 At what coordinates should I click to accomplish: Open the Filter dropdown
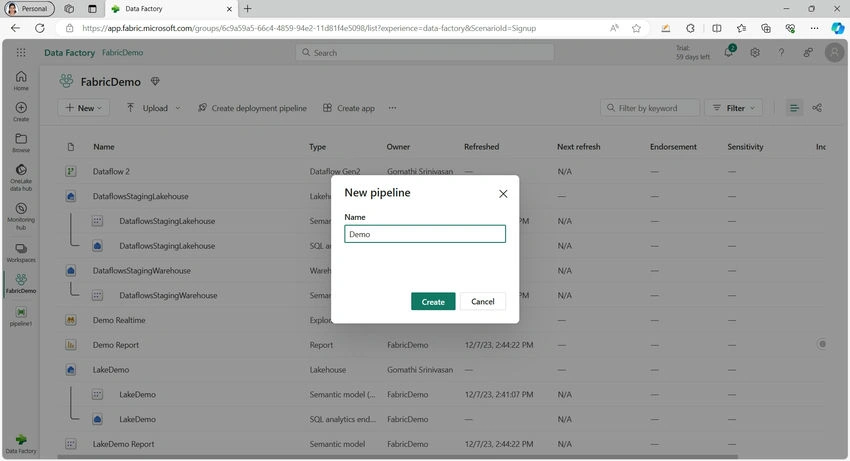[x=733, y=108]
